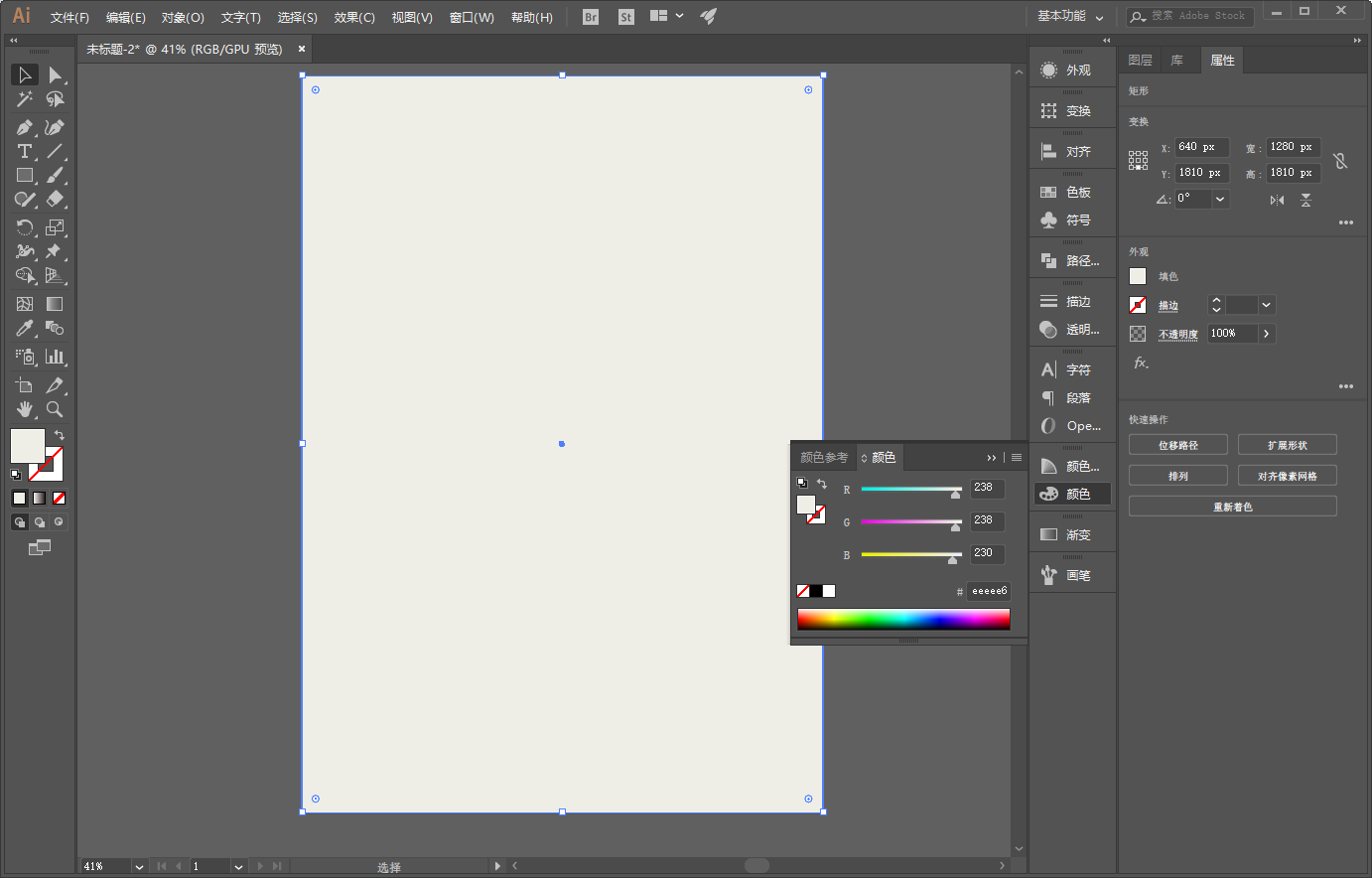
Task: Reset to default fill and stroke
Action: pyautogui.click(x=16, y=475)
